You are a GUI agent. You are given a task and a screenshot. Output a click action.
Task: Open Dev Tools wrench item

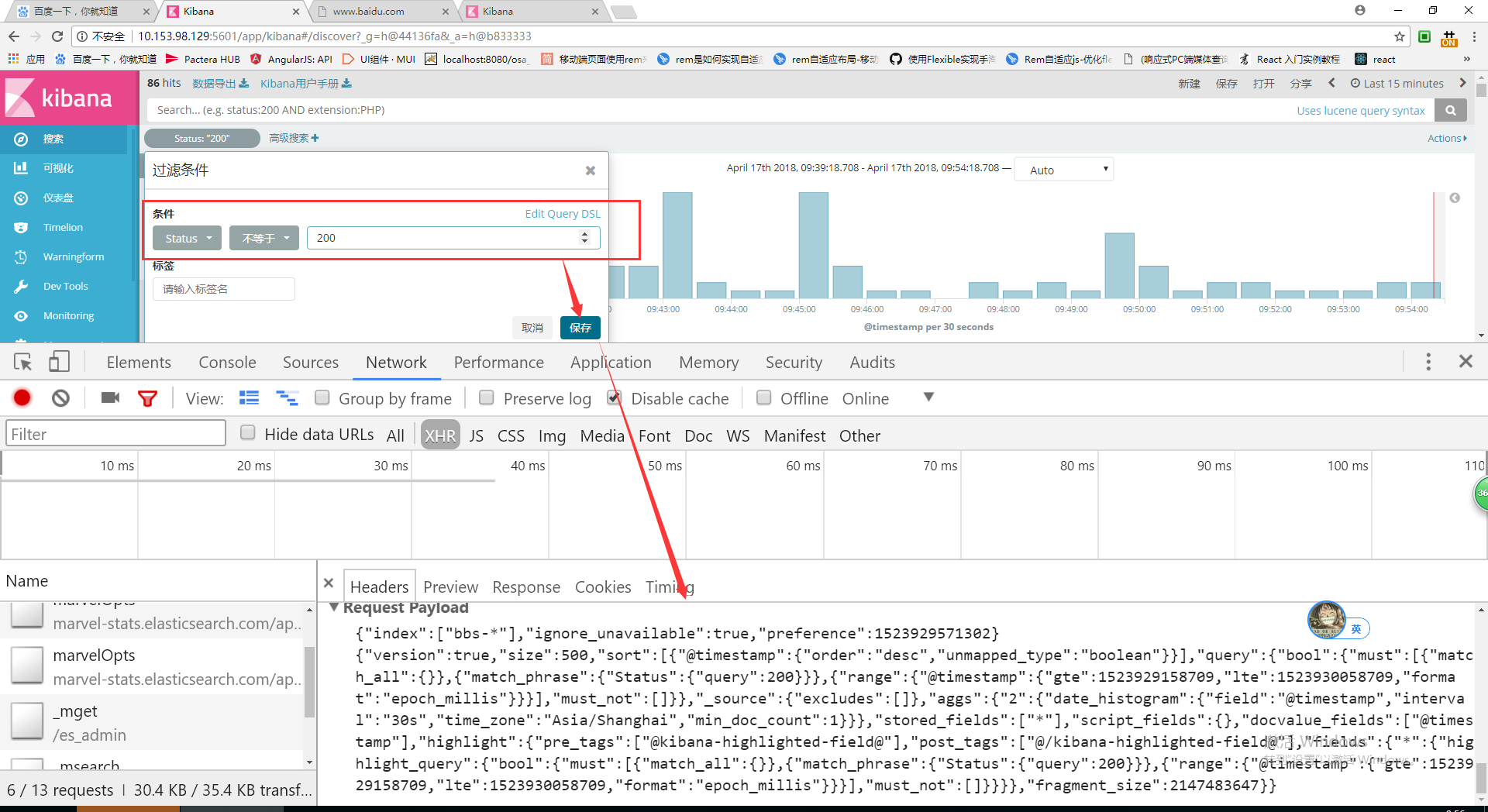click(x=65, y=286)
